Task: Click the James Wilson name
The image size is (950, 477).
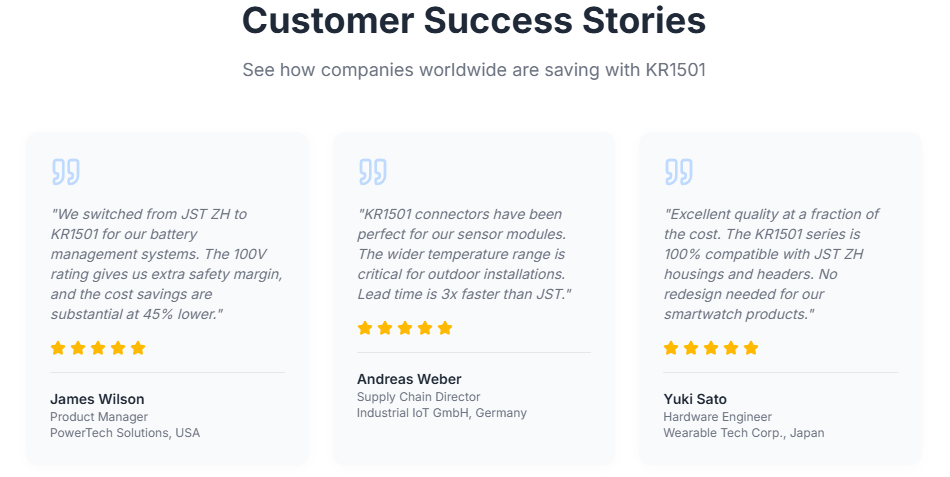Action: pyautogui.click(x=97, y=399)
